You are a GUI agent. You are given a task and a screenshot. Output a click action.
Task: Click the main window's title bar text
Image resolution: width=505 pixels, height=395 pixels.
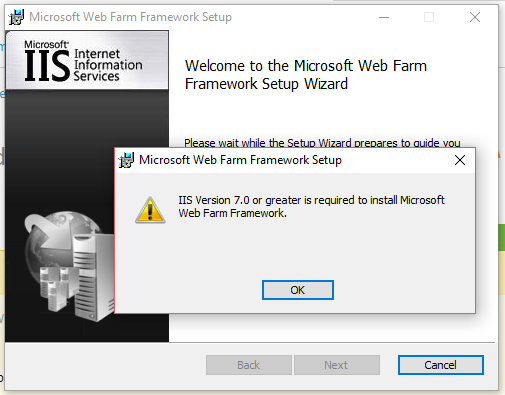click(130, 17)
